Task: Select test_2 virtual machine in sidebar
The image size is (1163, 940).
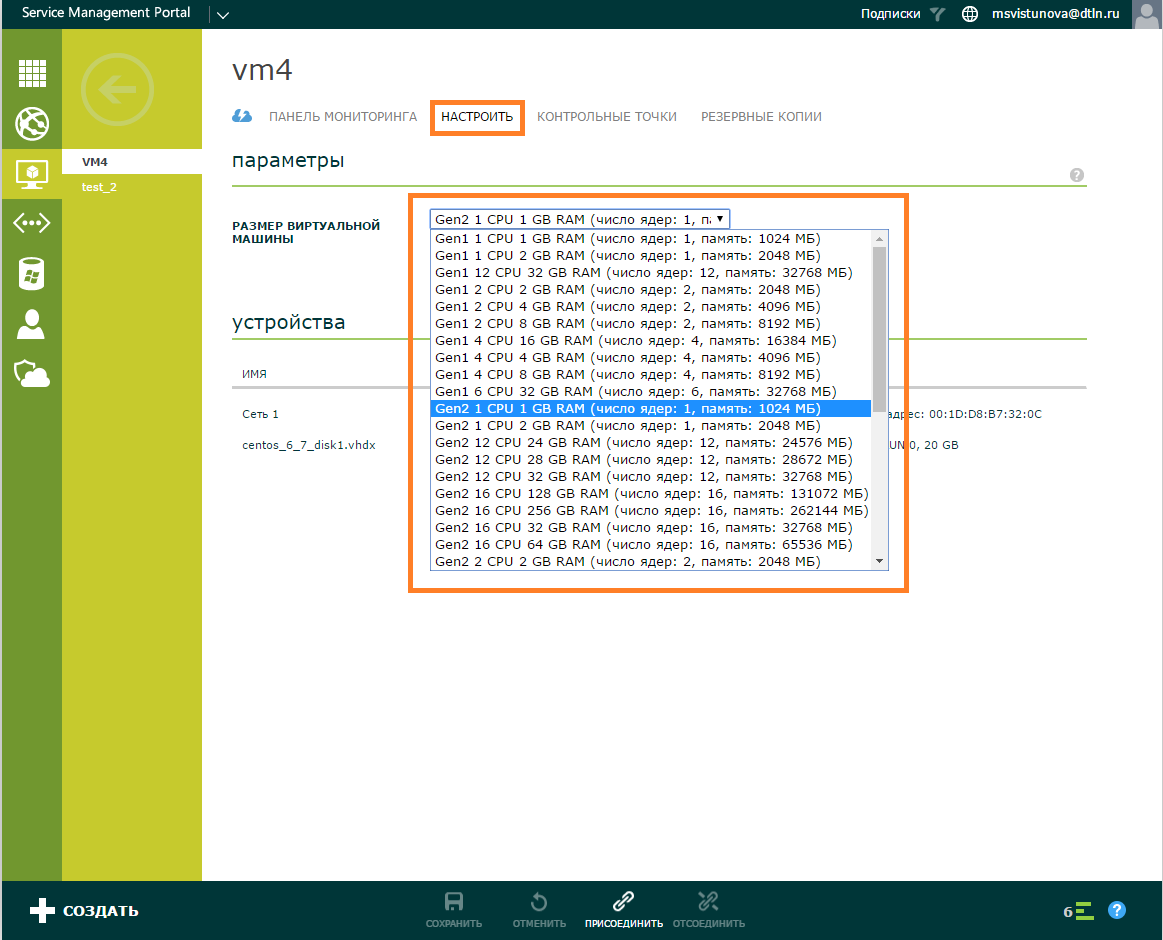Action: point(99,187)
